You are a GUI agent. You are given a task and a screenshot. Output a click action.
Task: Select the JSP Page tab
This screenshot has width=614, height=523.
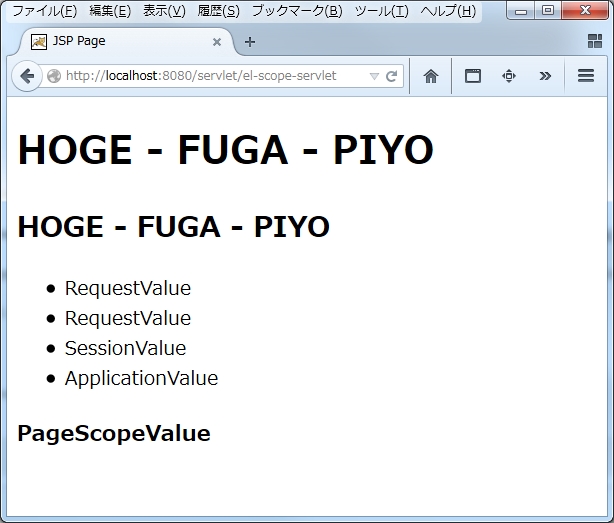tap(126, 41)
